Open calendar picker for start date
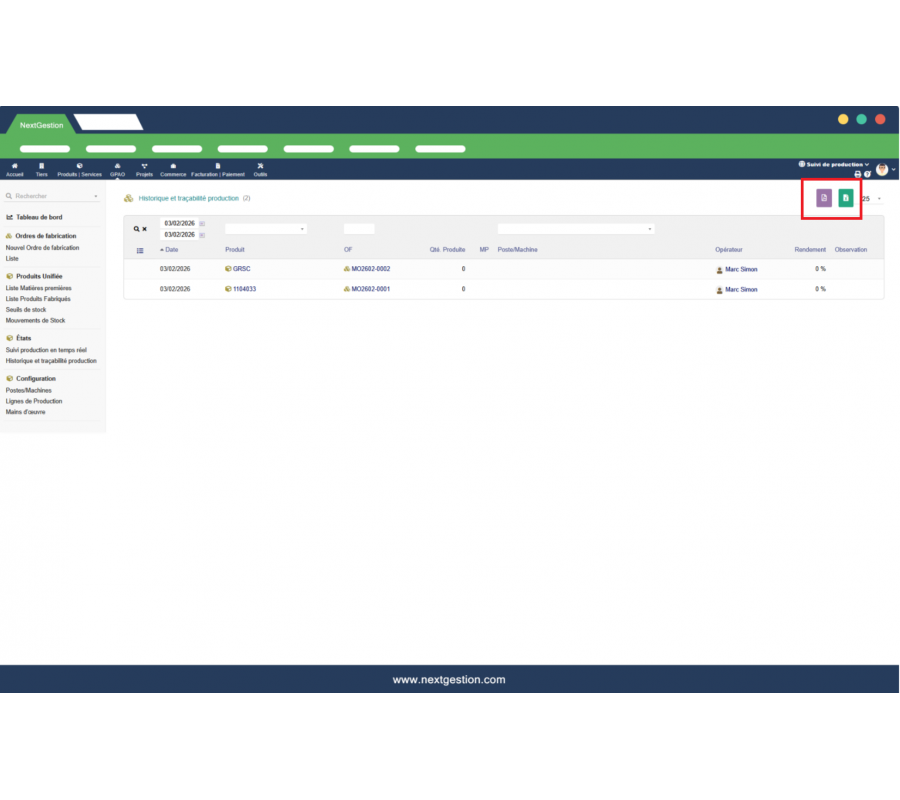900x800 pixels. click(x=202, y=223)
